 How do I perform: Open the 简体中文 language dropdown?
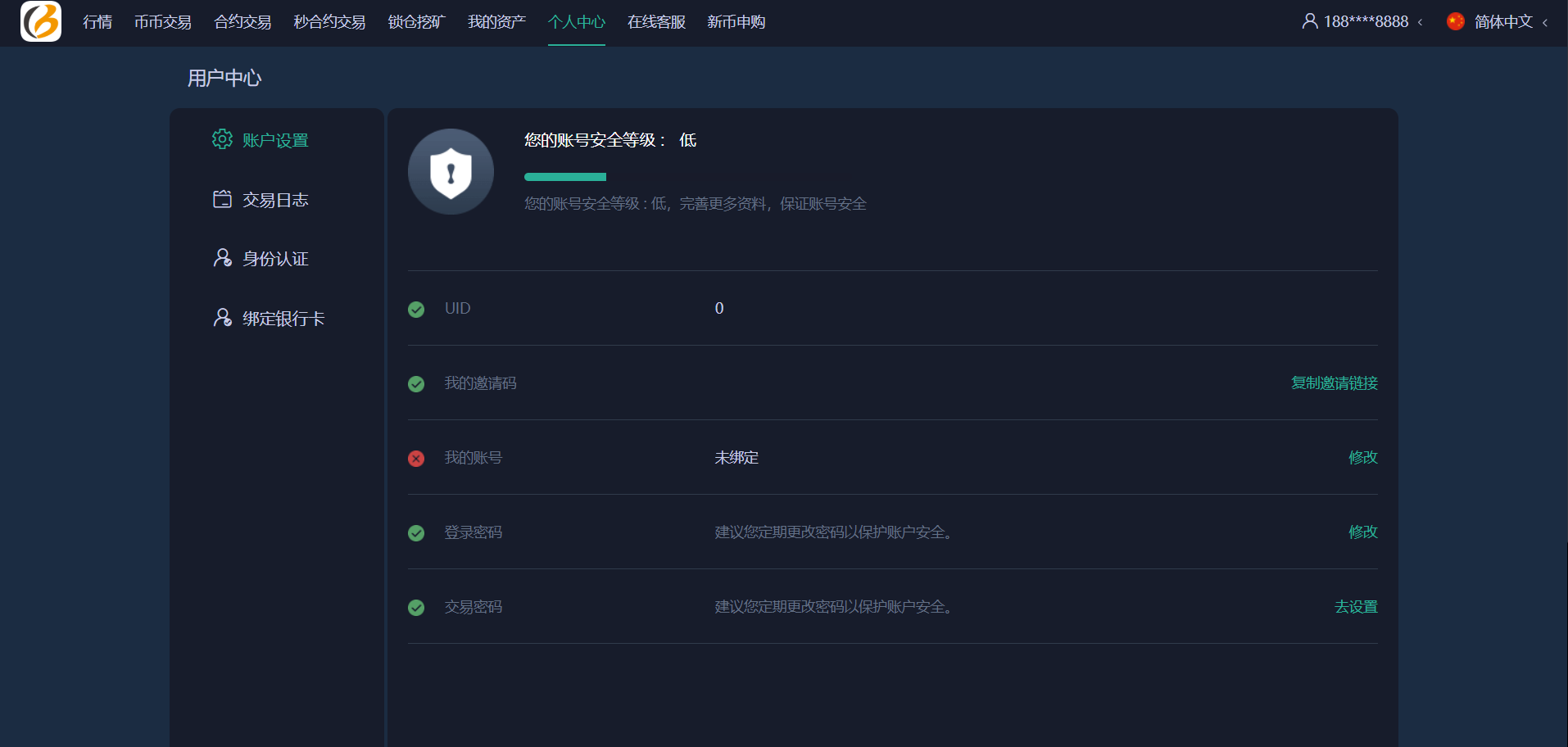point(1502,22)
